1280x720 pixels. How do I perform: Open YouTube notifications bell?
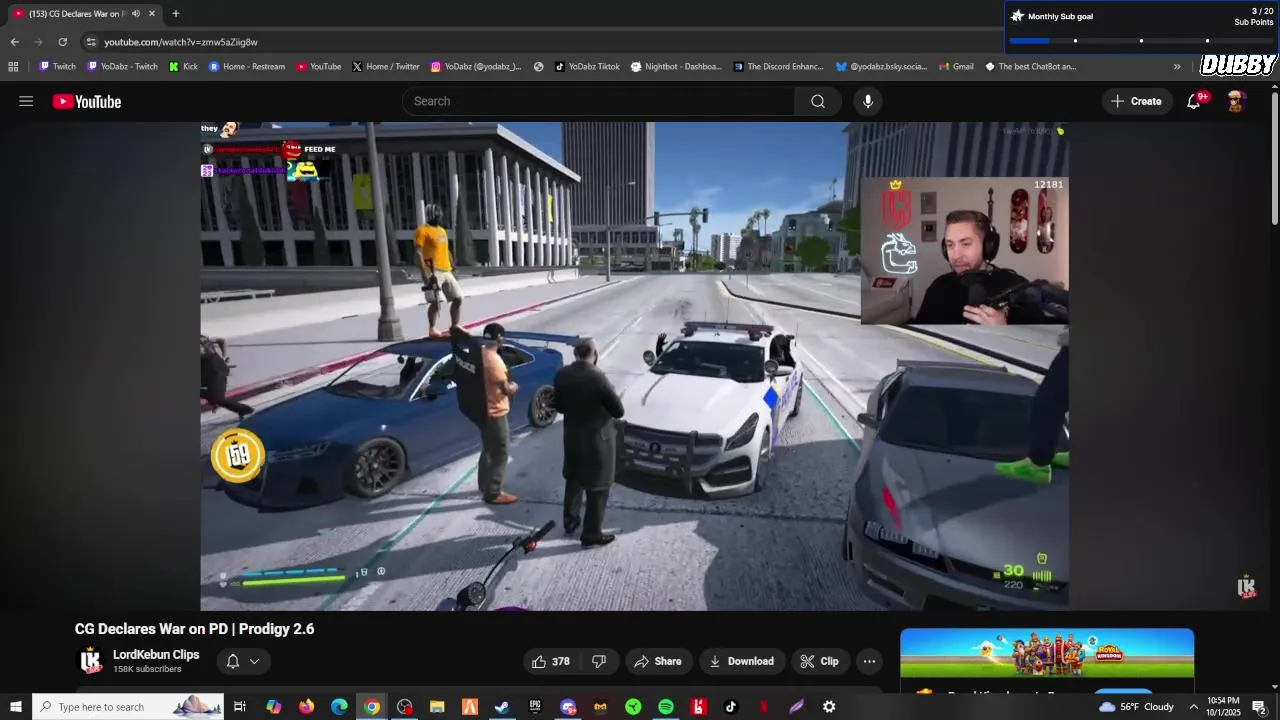pos(1194,101)
